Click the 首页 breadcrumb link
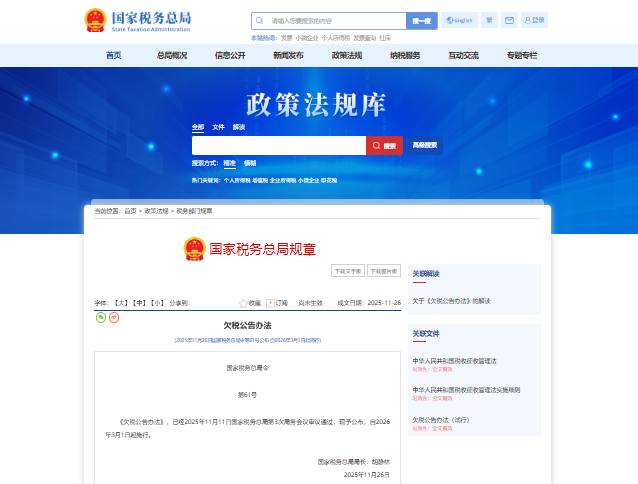Screen dimensions: 638x484 point(130,211)
